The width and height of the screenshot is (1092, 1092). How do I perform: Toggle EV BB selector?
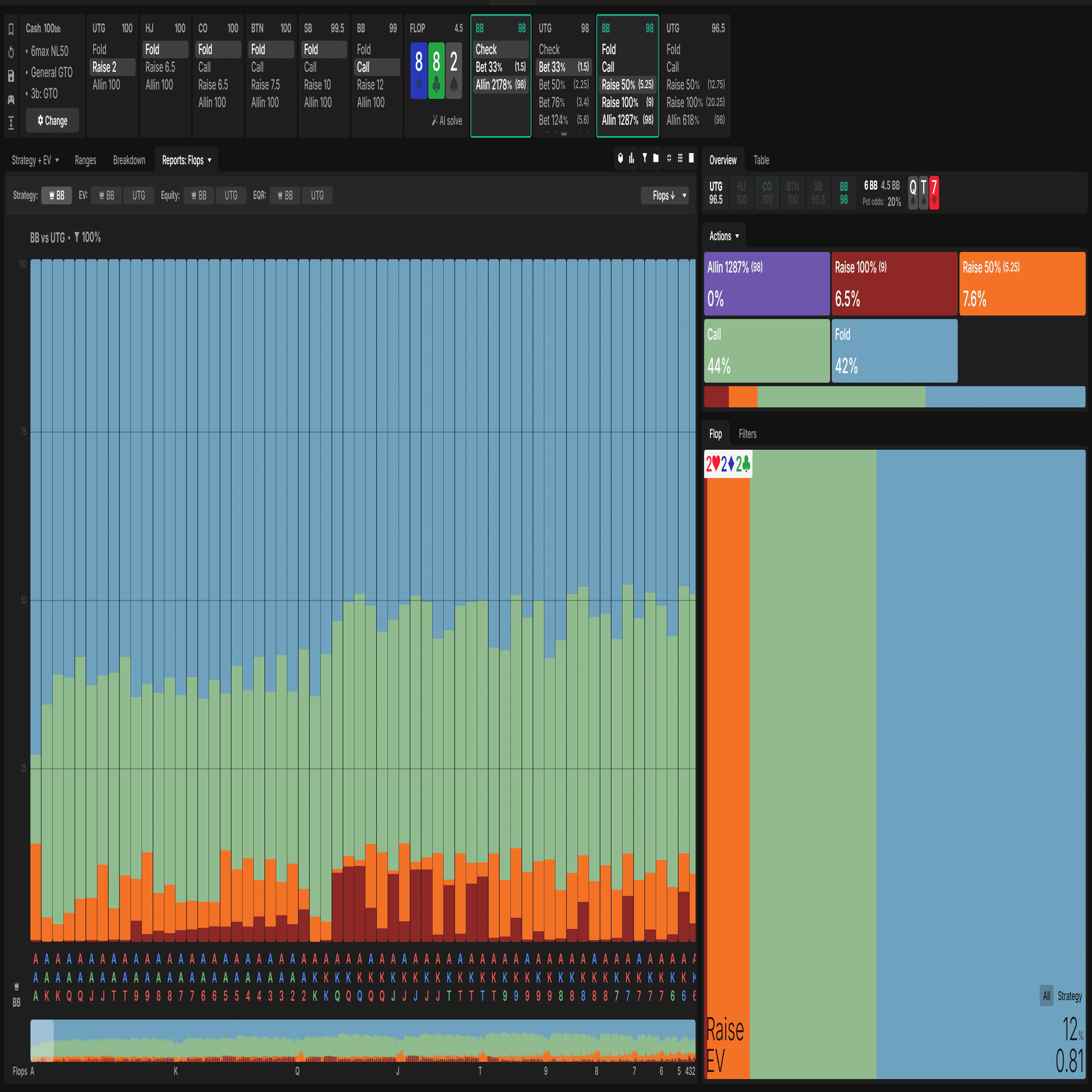pyautogui.click(x=107, y=195)
